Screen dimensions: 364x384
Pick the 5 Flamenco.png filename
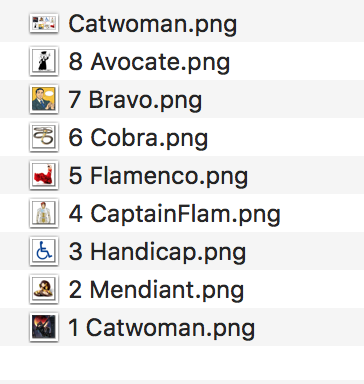(x=158, y=176)
